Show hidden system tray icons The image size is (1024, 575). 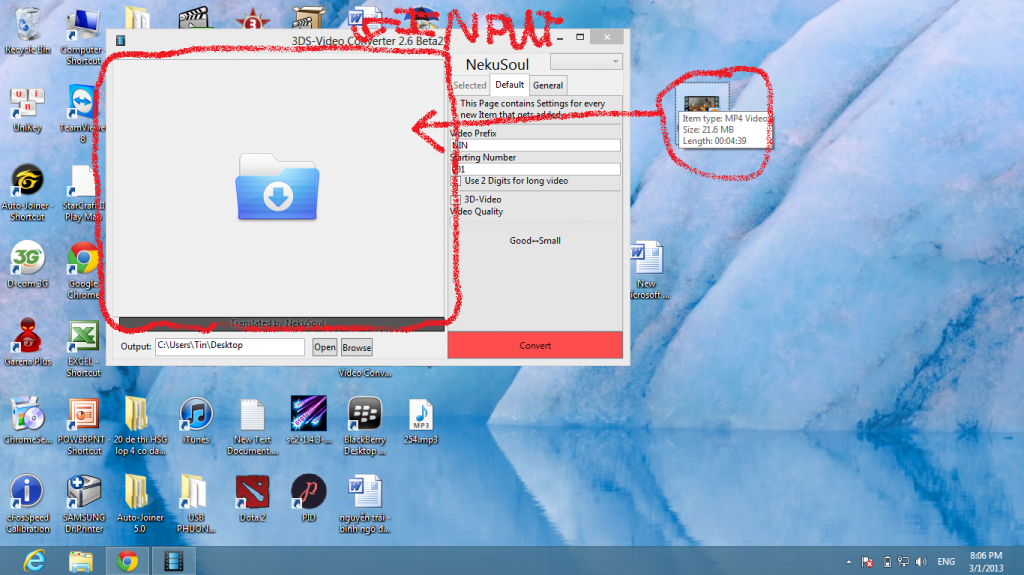pyautogui.click(x=848, y=561)
